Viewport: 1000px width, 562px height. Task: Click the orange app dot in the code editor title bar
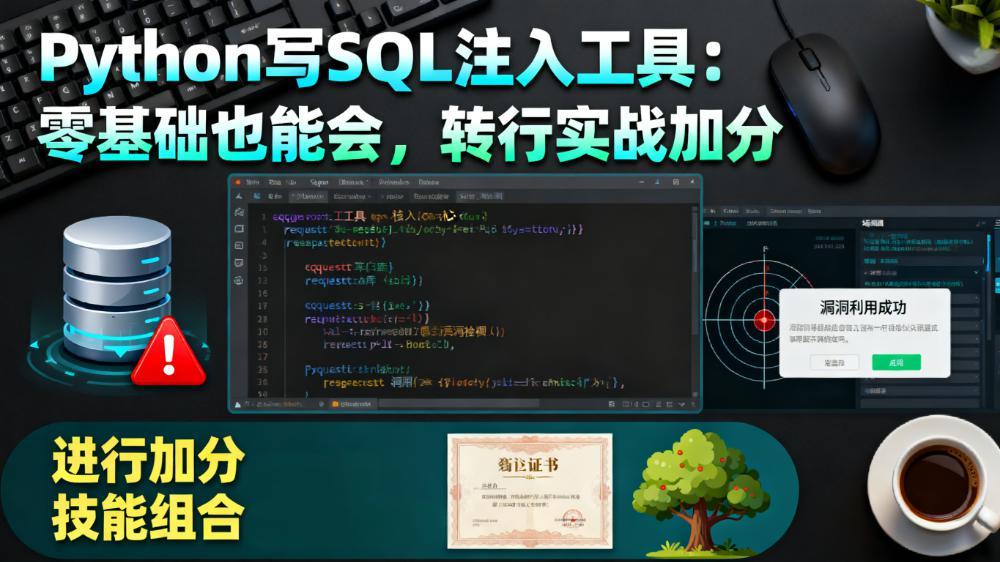tap(238, 182)
